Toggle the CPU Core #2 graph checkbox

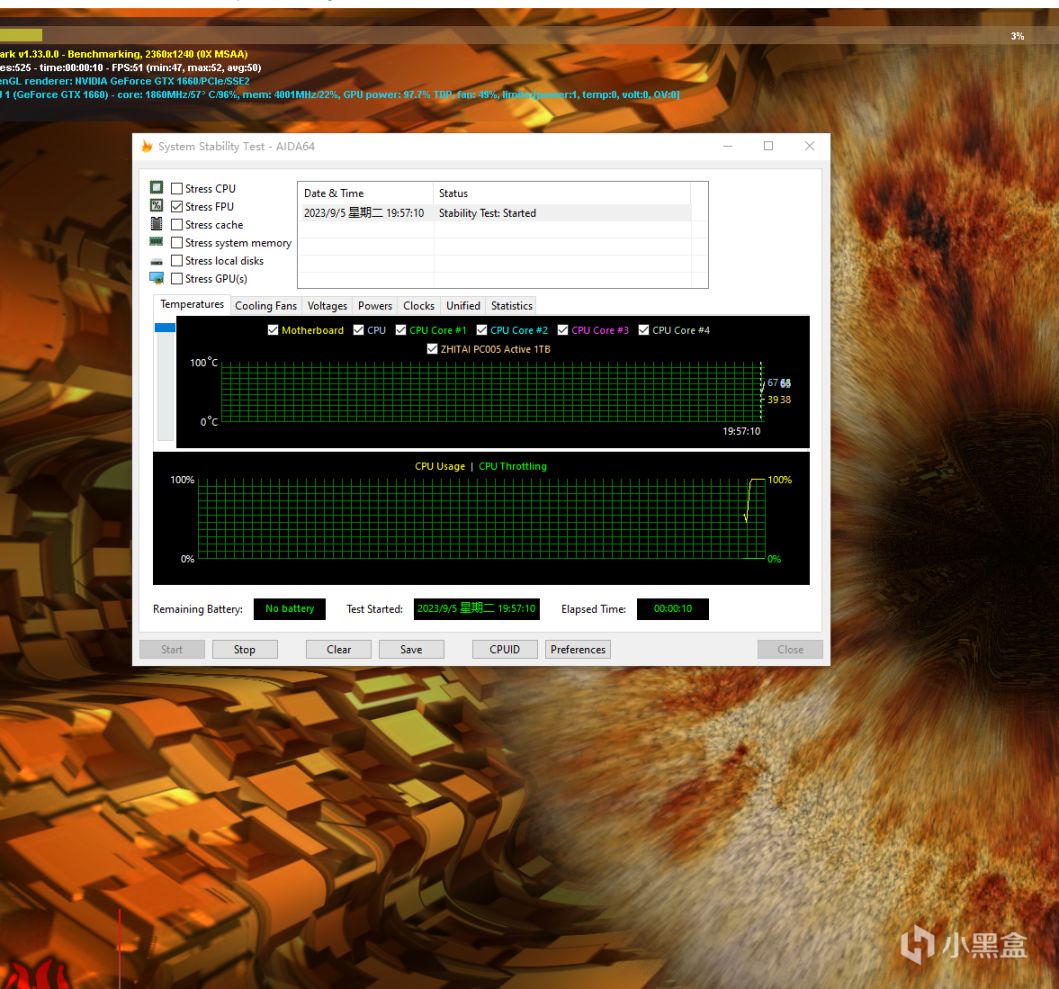(482, 330)
